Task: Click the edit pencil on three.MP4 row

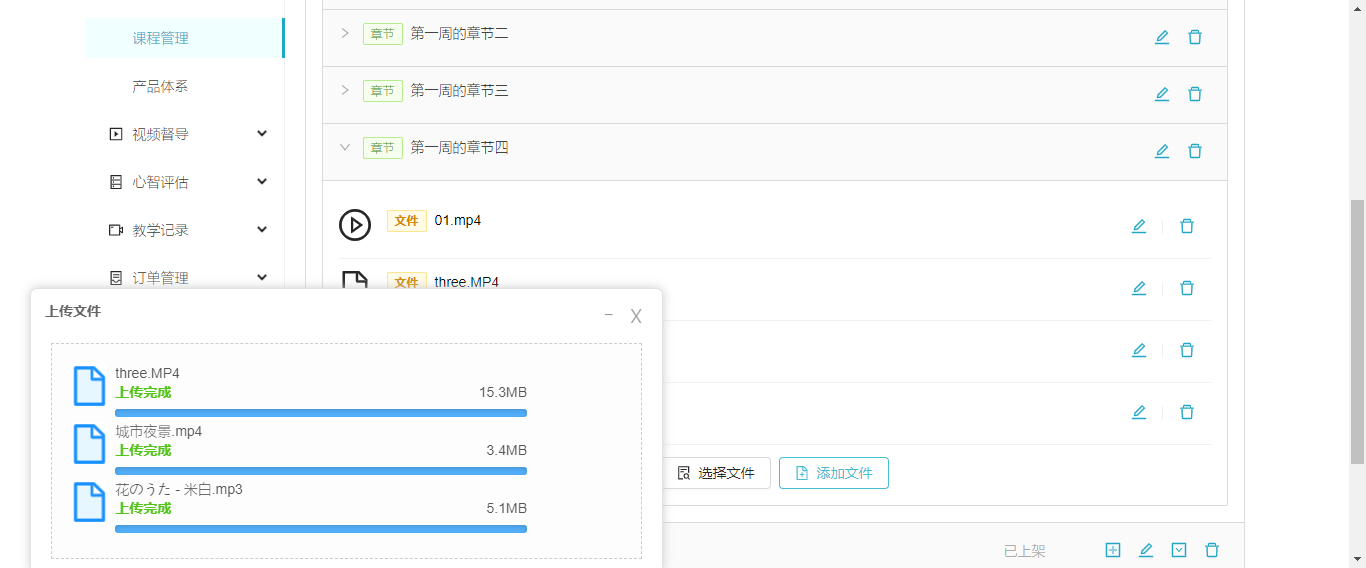Action: coord(1139,288)
